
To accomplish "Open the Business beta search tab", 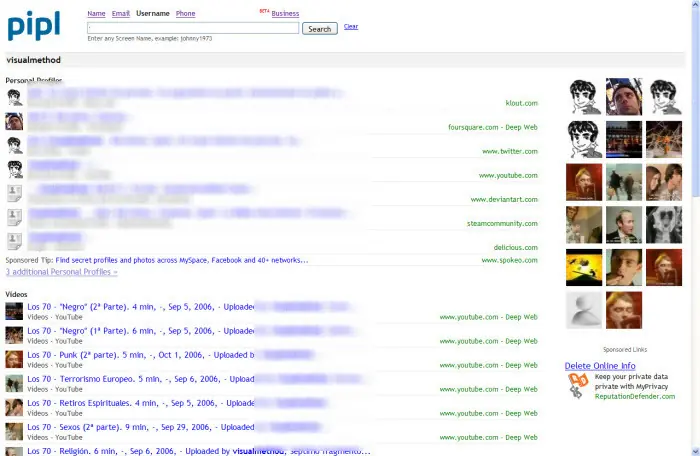I will coord(285,13).
